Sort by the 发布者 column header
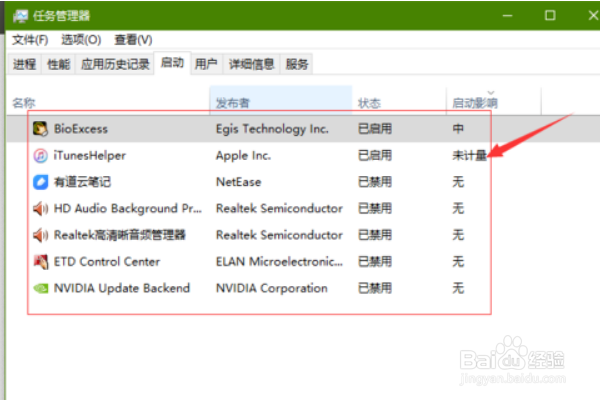Image resolution: width=600 pixels, height=400 pixels. tap(280, 101)
